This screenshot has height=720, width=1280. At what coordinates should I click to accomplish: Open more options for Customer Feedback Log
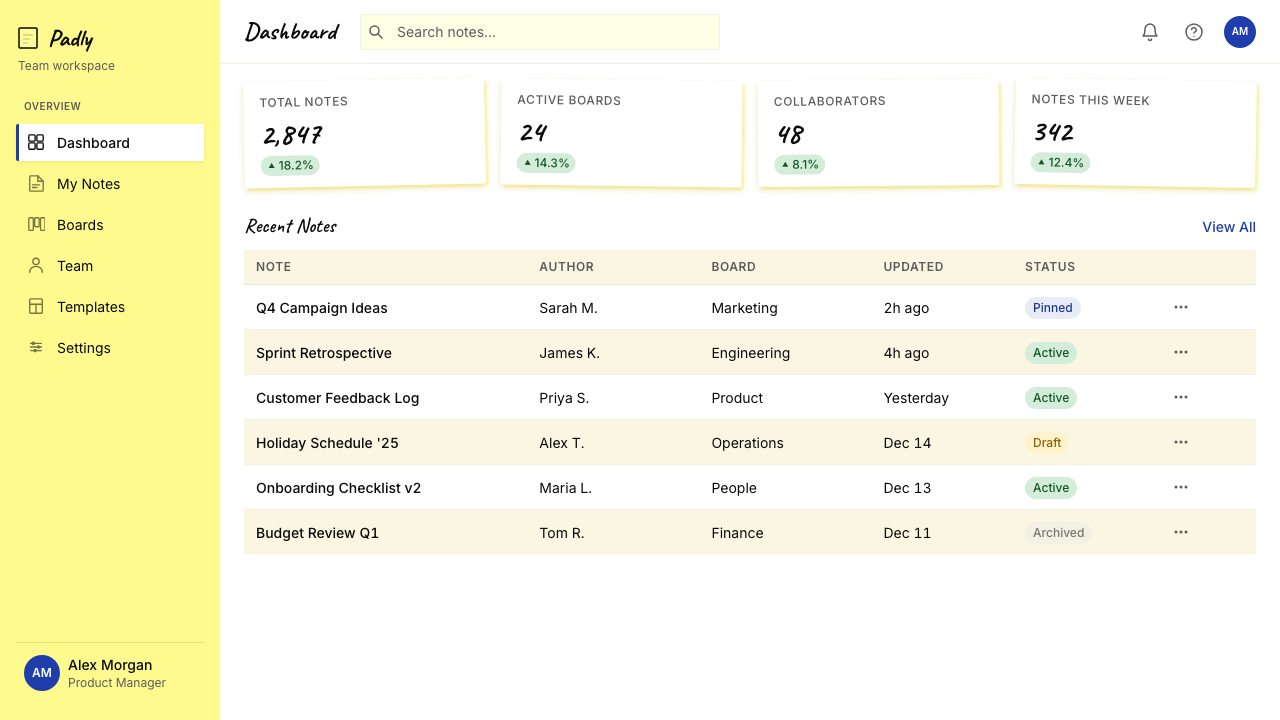1181,397
